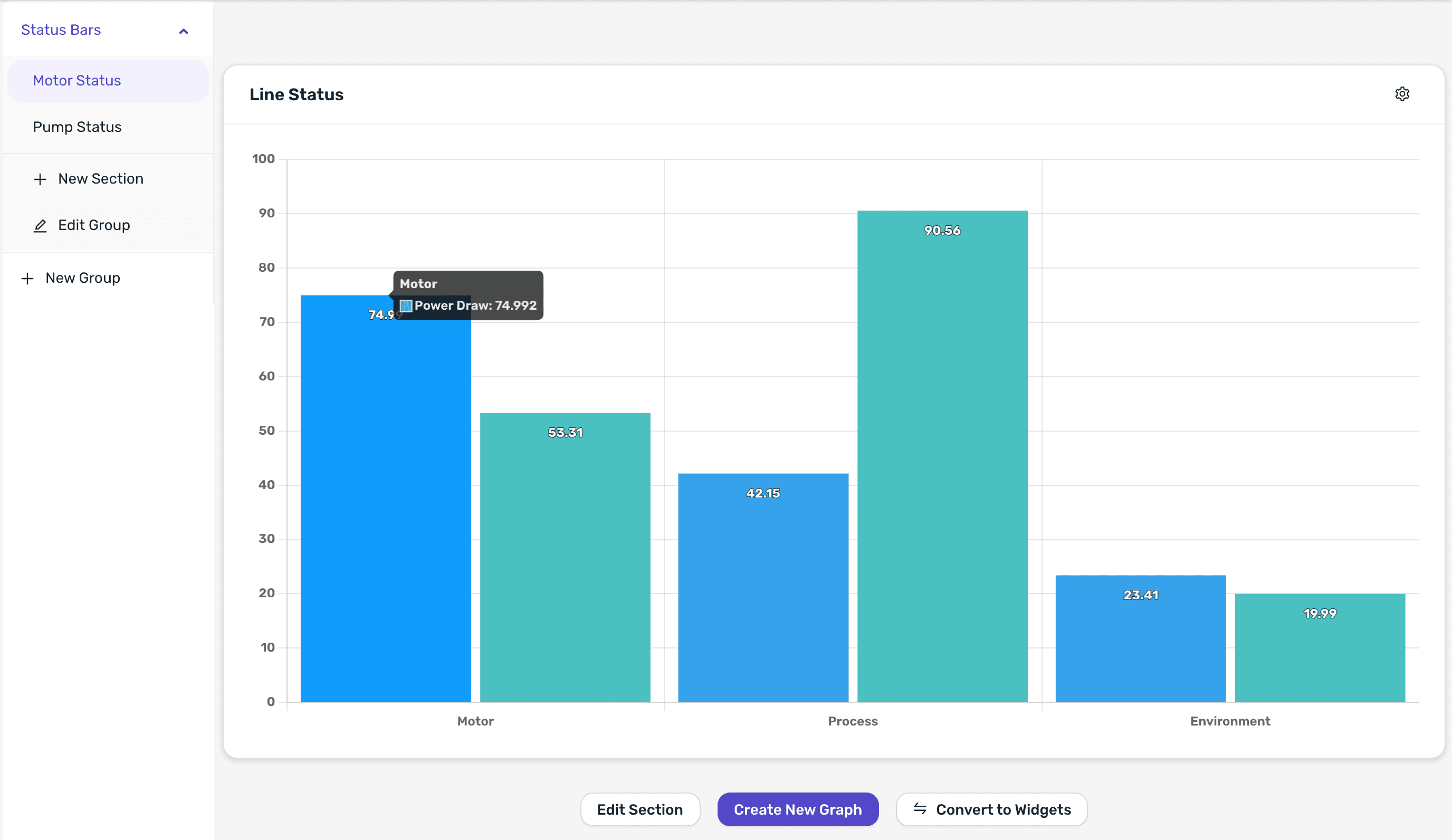Image resolution: width=1452 pixels, height=840 pixels.
Task: Click Convert to Widgets button
Action: pos(991,809)
